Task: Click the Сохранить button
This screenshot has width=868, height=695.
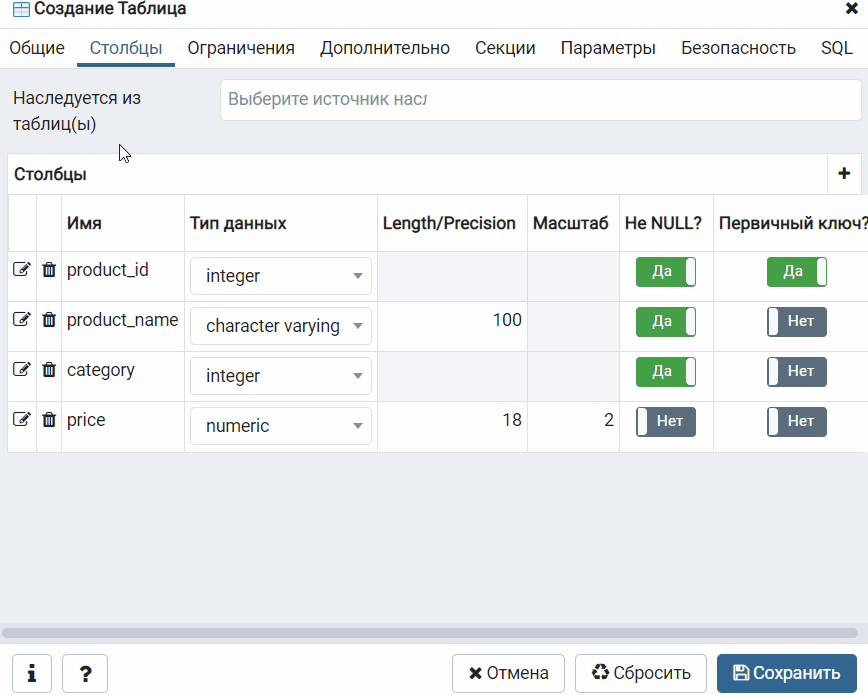Action: point(786,674)
